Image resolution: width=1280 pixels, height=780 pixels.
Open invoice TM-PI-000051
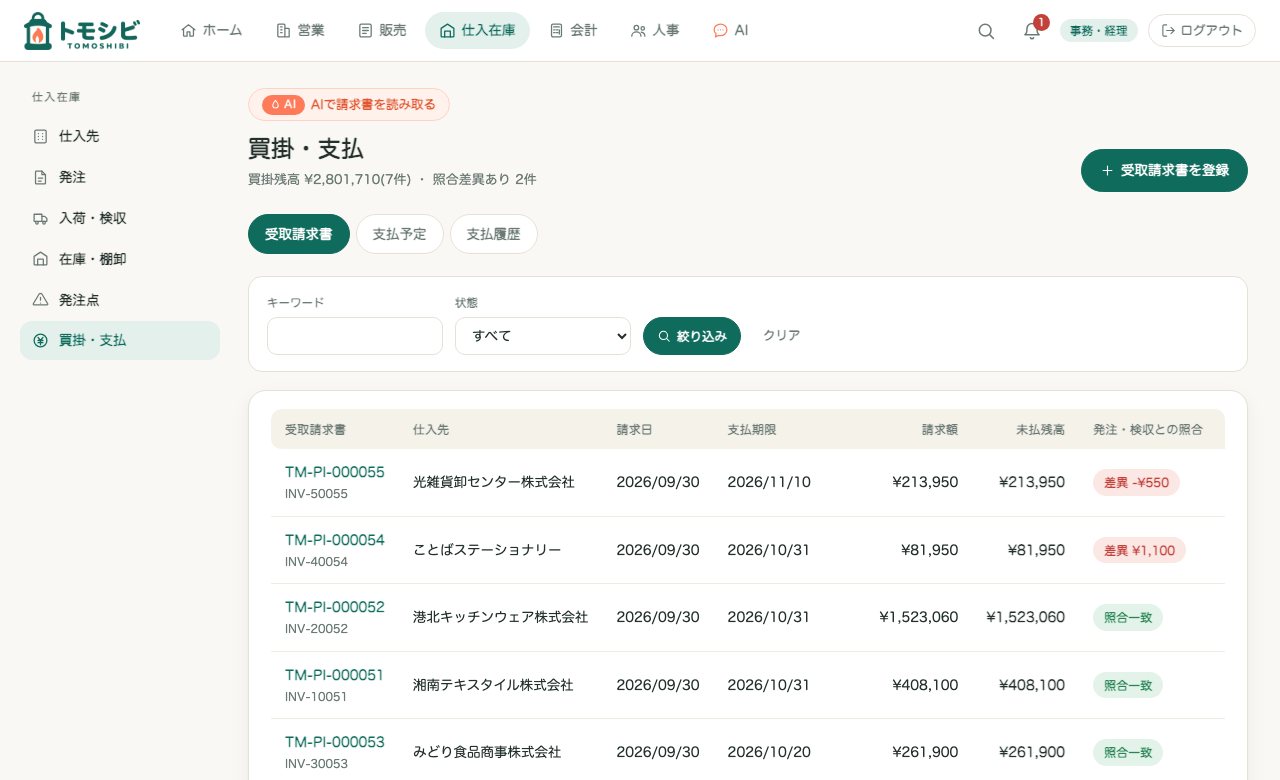tap(334, 675)
